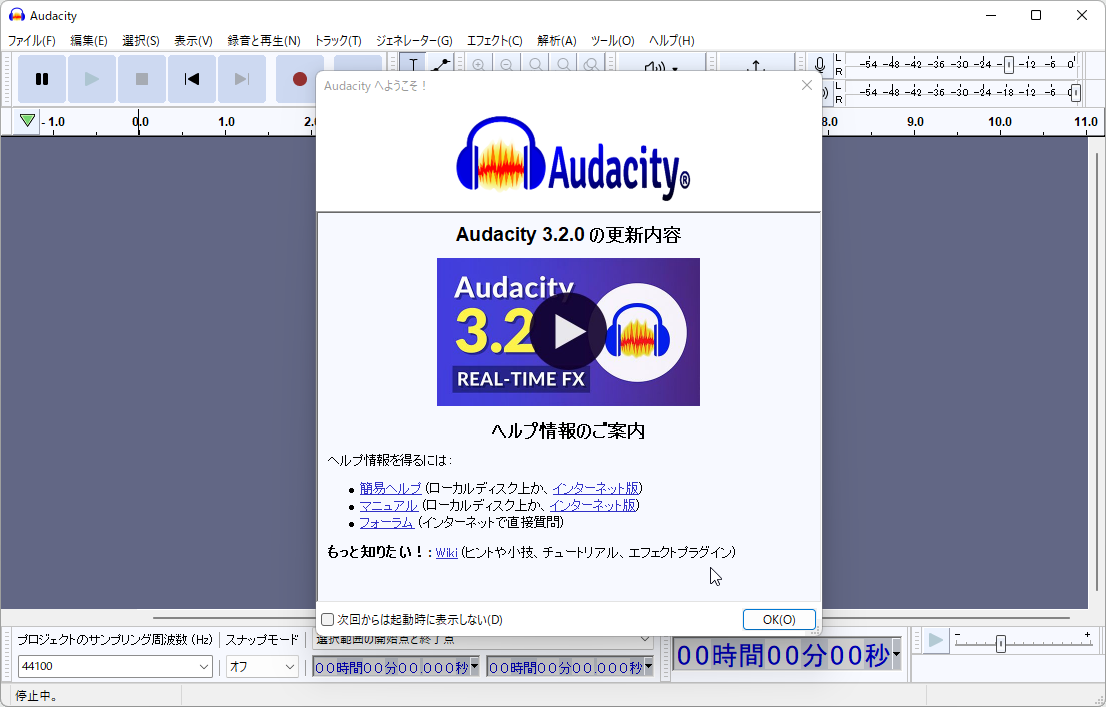Zoom out of the timeline
1106x707 pixels.
[x=506, y=63]
